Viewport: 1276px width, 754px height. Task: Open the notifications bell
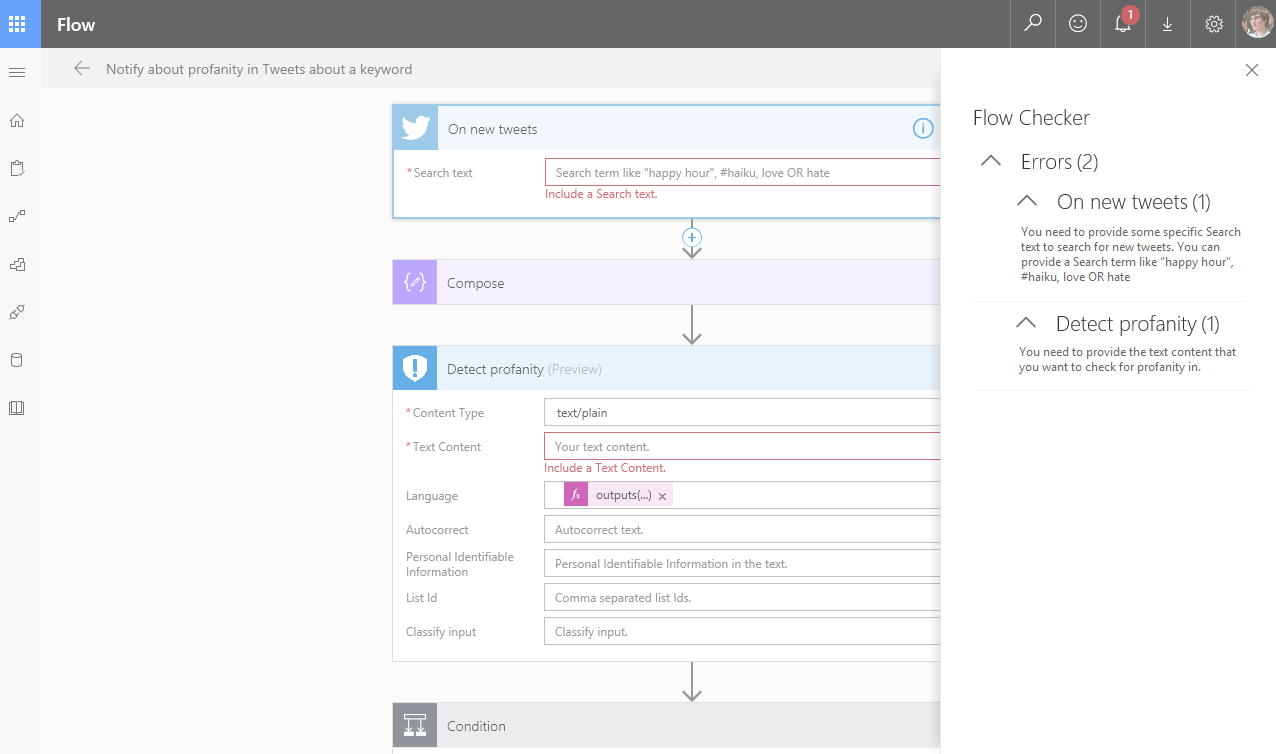pyautogui.click(x=1123, y=24)
